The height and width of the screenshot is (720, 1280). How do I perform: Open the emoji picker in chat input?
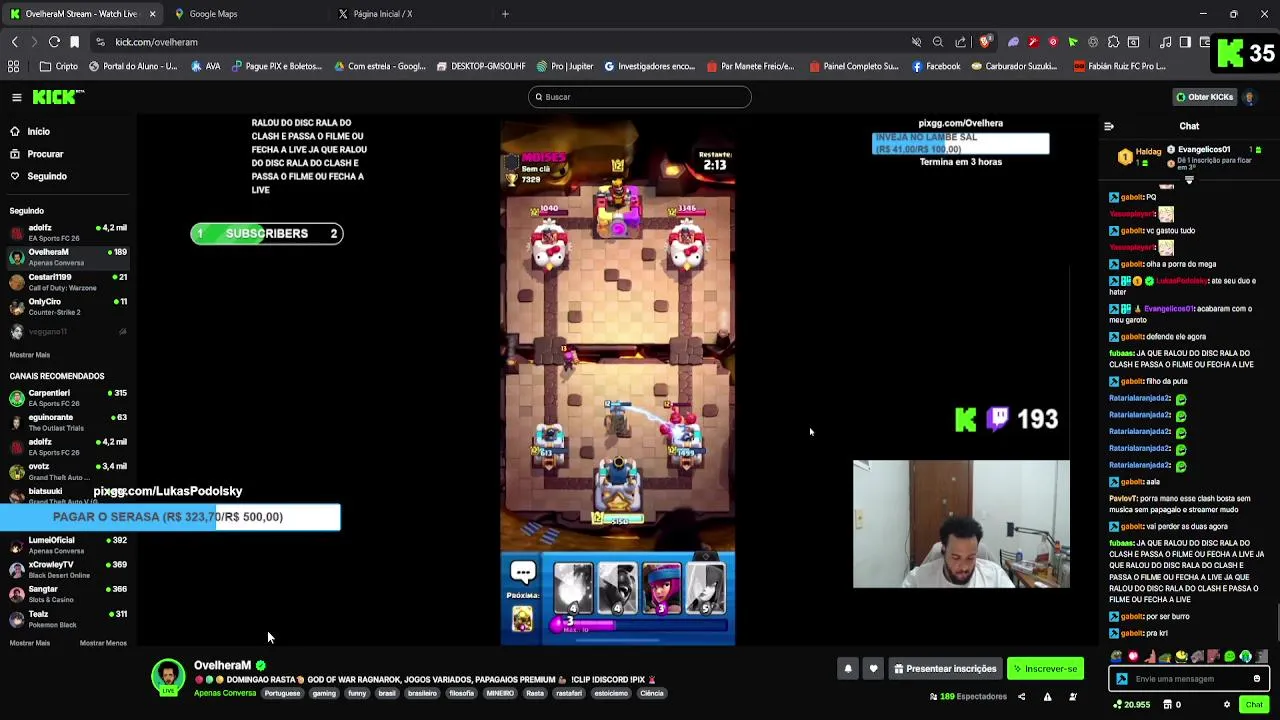click(x=1257, y=679)
